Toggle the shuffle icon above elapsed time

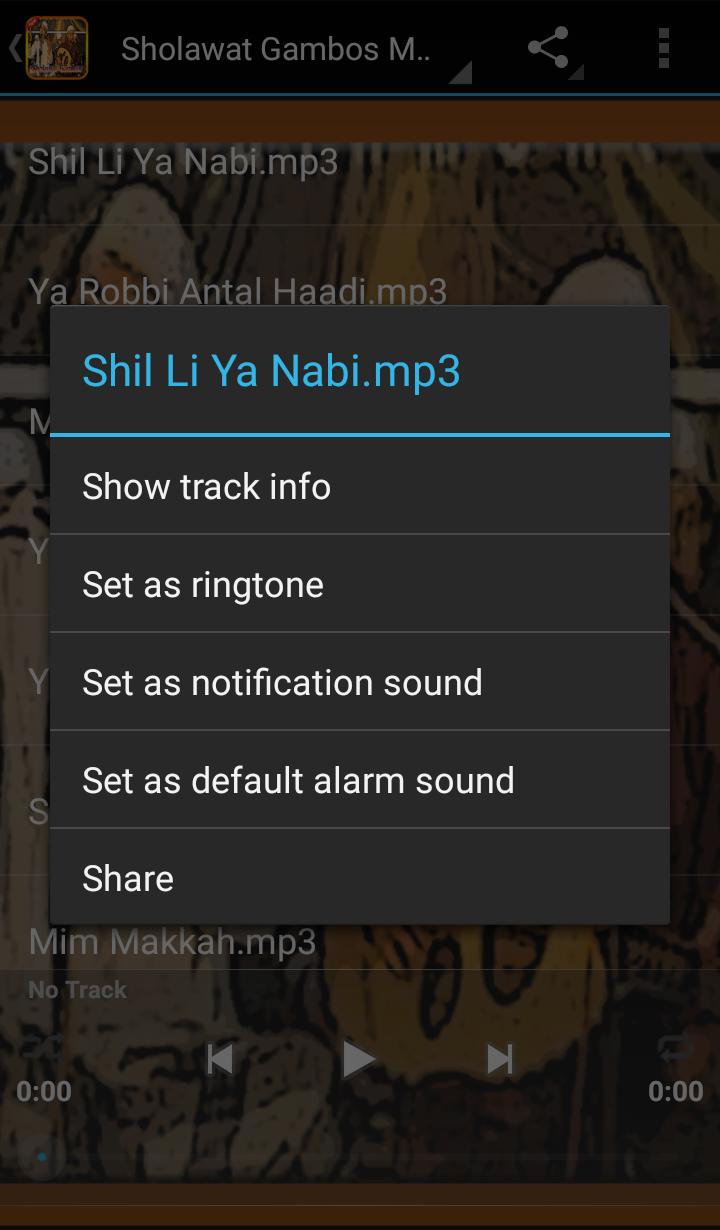42,1046
